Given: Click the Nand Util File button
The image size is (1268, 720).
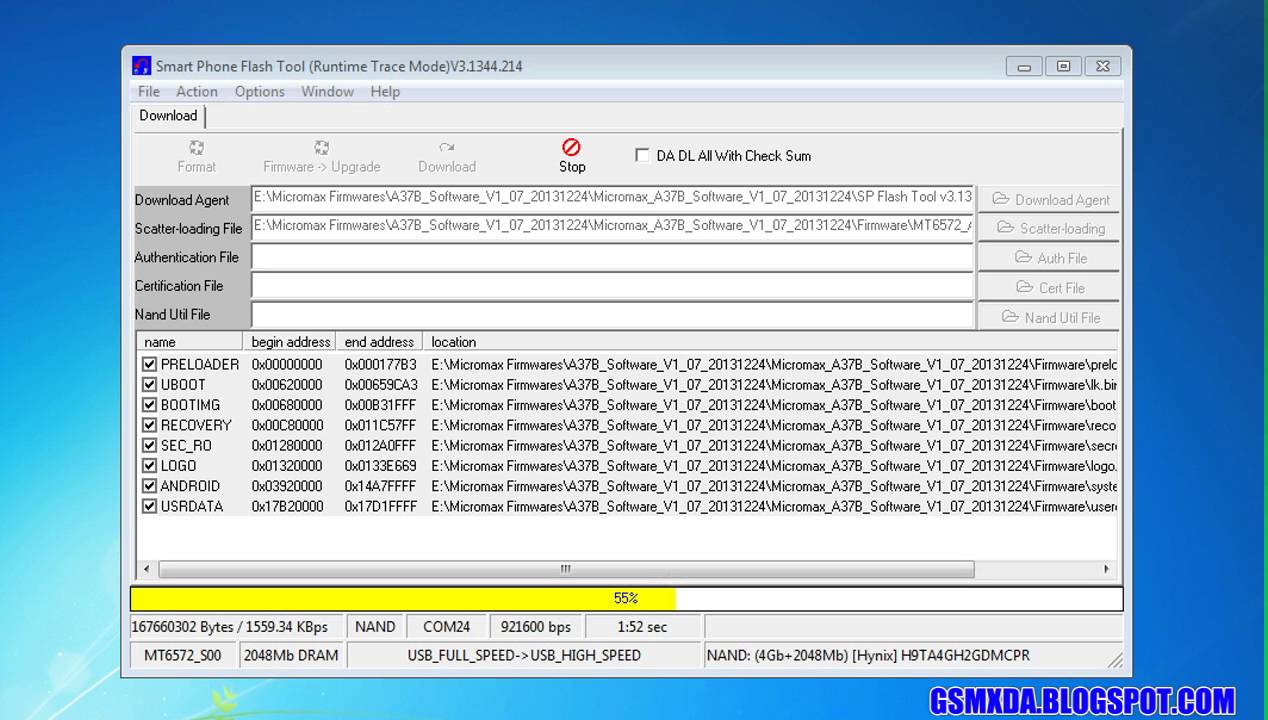Looking at the screenshot, I should pos(1048,318).
